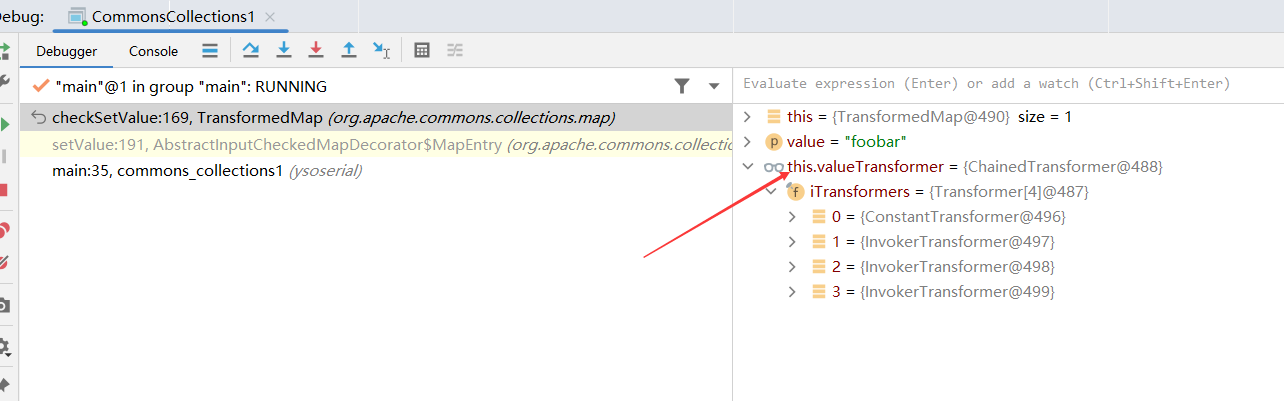Switch to the Console tab
Image resolution: width=1284 pixels, height=401 pixels.
coord(153,51)
